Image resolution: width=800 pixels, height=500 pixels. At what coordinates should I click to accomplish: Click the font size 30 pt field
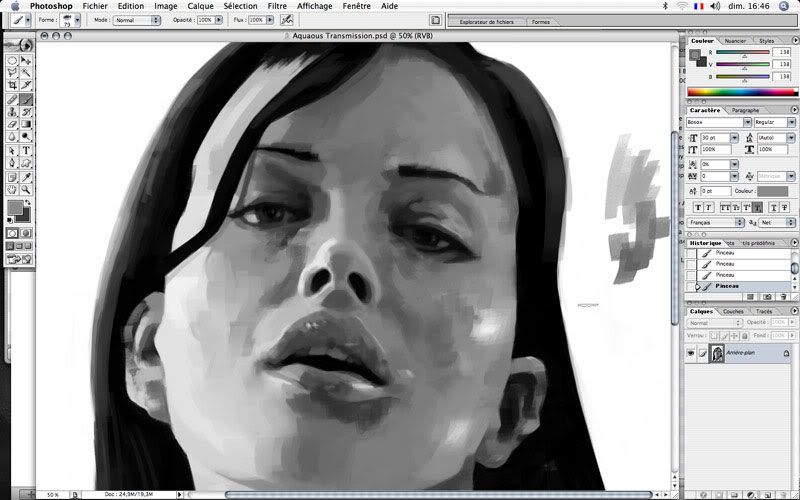point(713,136)
